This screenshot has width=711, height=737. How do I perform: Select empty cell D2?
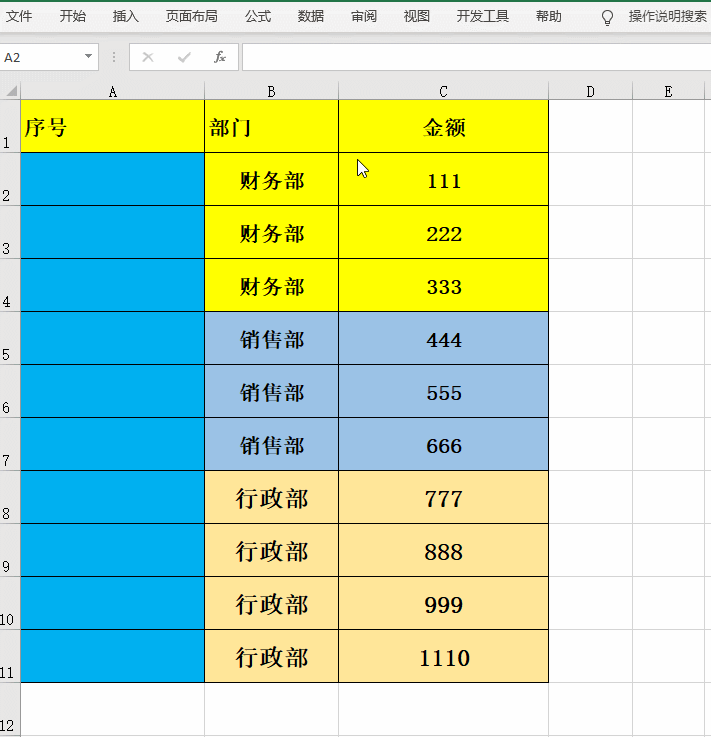(x=591, y=179)
